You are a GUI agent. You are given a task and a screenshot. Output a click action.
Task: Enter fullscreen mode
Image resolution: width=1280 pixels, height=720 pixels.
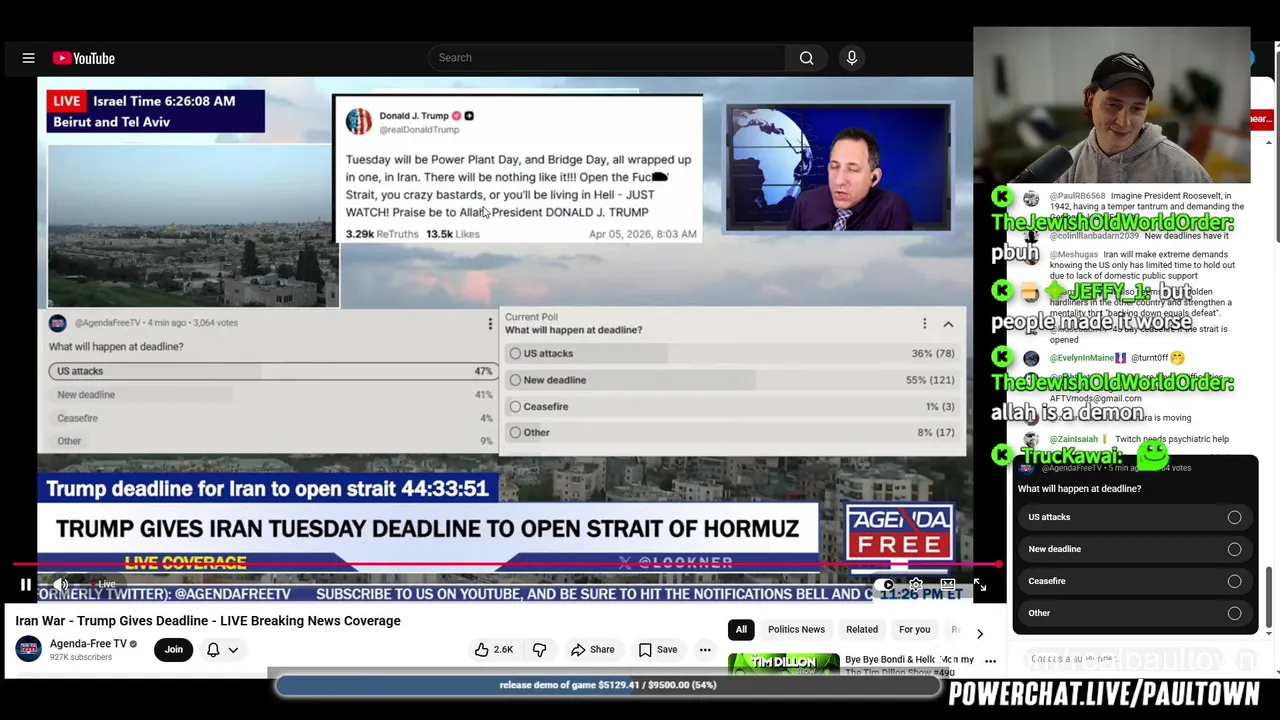pyautogui.click(x=980, y=585)
